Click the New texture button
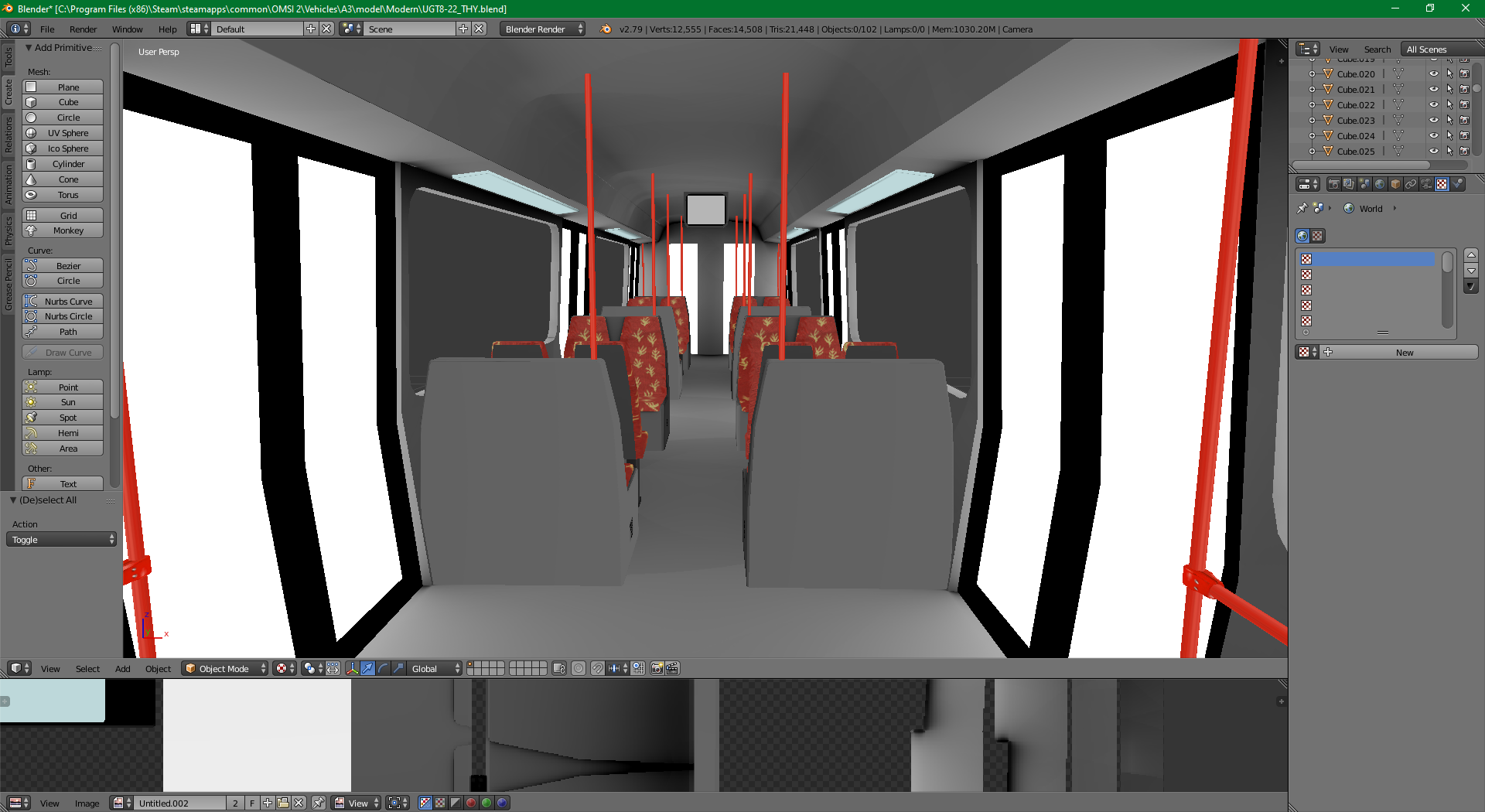The image size is (1485, 812). (x=1404, y=353)
